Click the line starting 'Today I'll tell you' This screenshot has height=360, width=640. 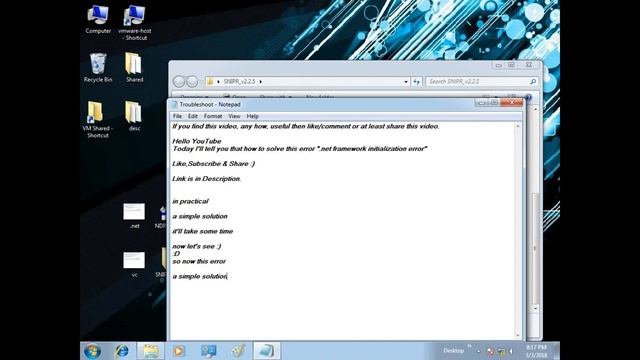(300, 149)
